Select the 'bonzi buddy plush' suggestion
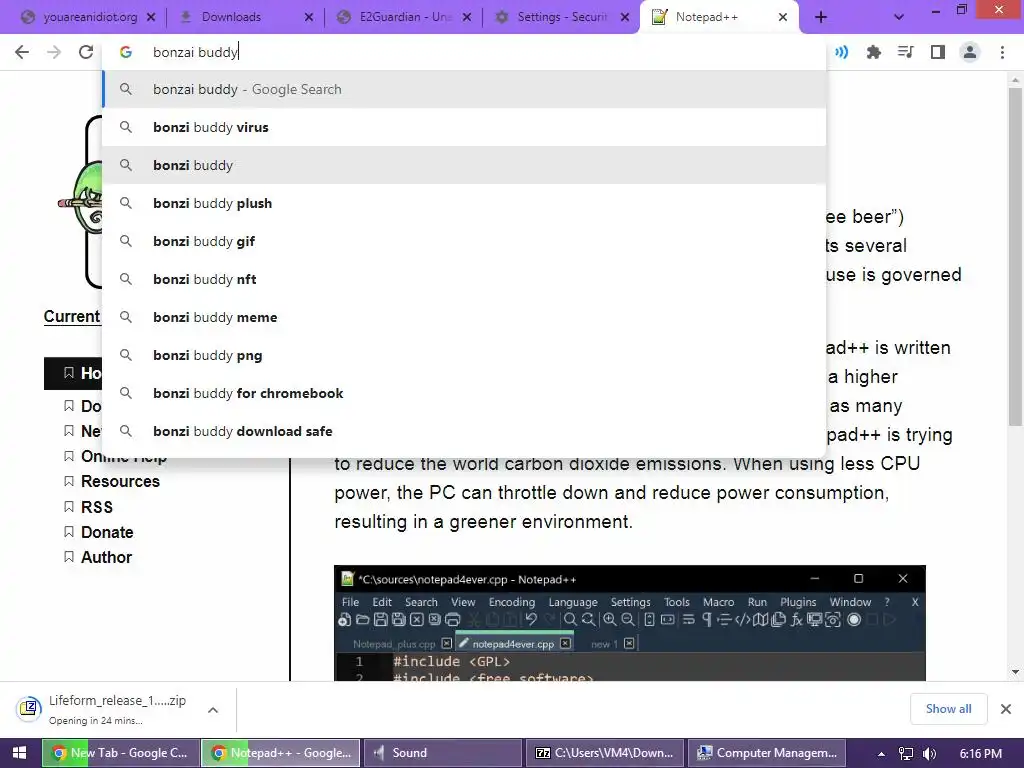 pyautogui.click(x=464, y=203)
